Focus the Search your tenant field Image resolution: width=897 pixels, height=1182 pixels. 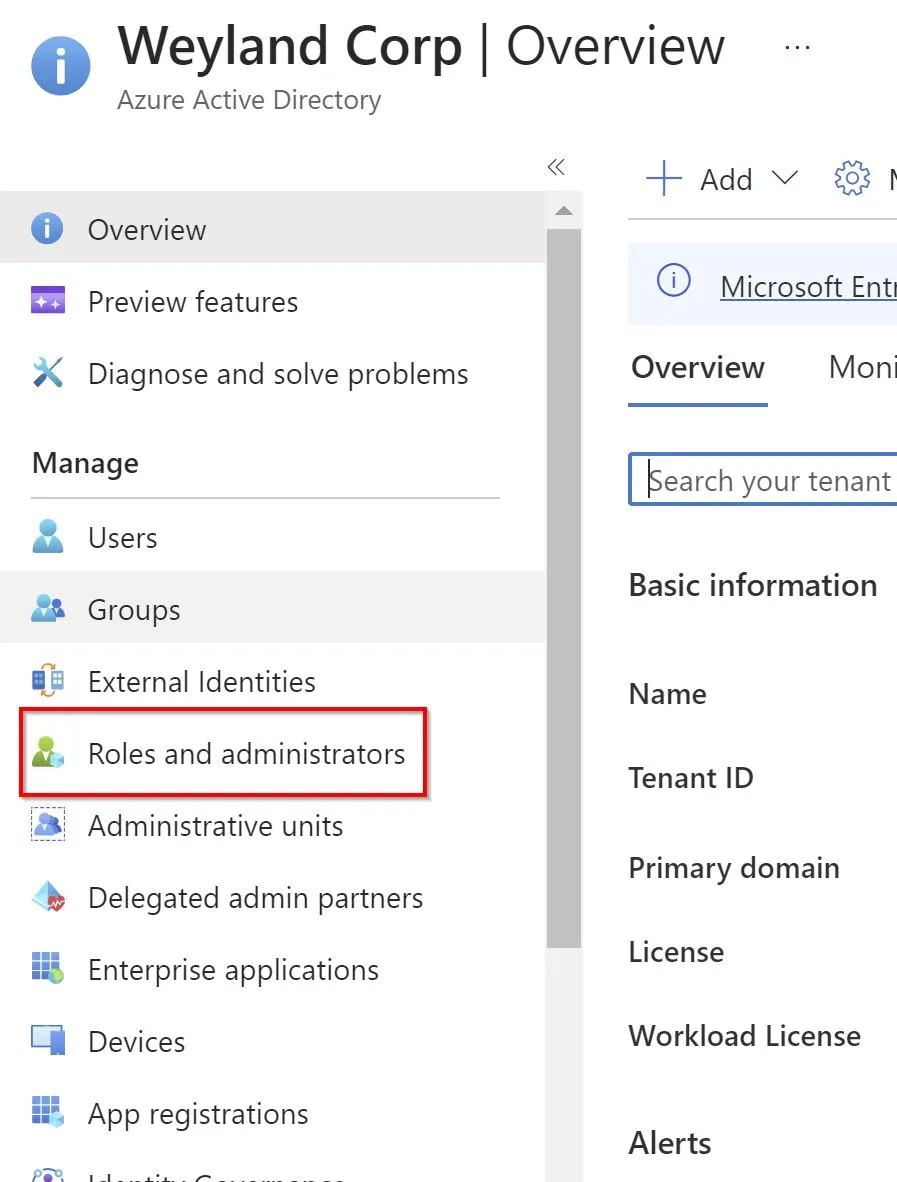(x=763, y=479)
